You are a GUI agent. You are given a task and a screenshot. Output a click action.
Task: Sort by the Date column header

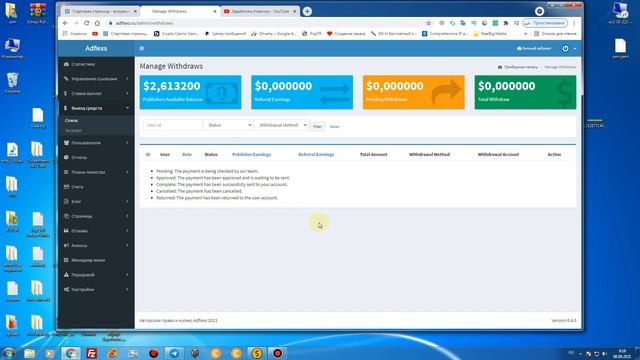coord(187,154)
